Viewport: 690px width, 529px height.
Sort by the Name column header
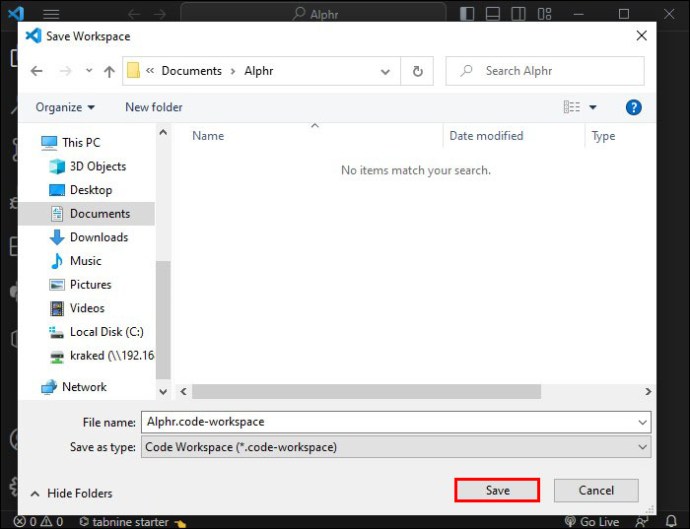[208, 136]
